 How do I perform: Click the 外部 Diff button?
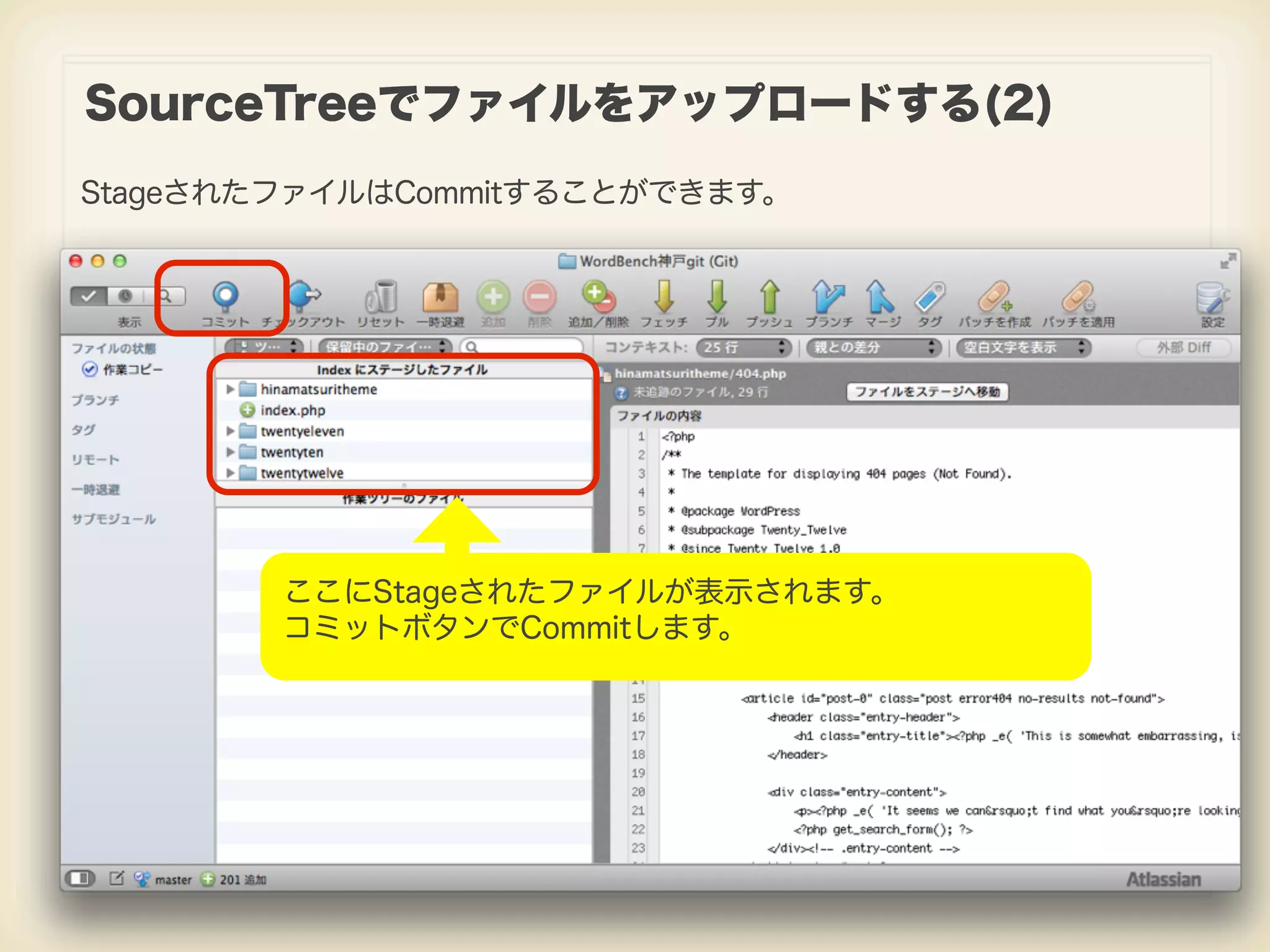coord(1183,348)
